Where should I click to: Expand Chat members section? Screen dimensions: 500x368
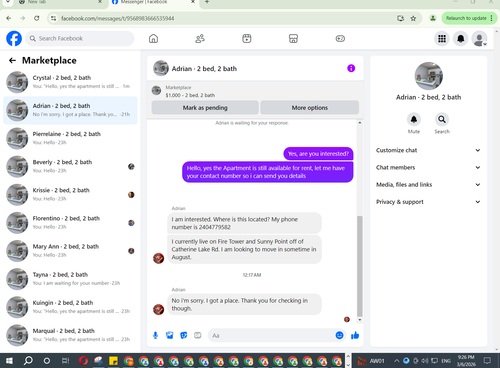428,167
